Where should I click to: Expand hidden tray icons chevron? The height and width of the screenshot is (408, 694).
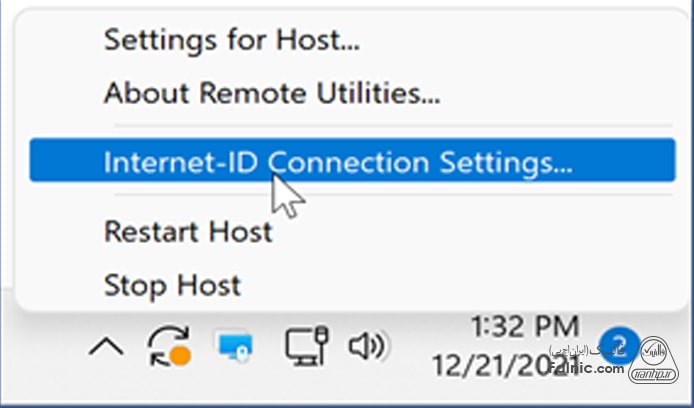[x=107, y=347]
